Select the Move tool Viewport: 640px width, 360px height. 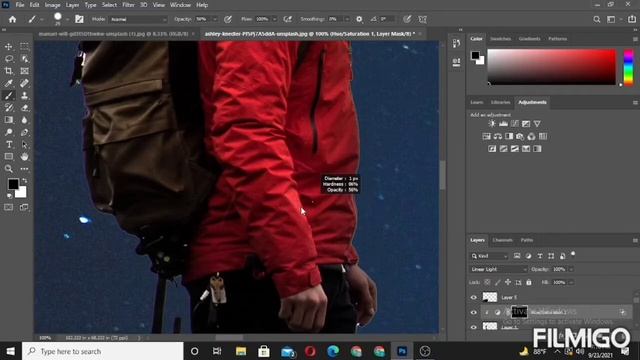9,47
